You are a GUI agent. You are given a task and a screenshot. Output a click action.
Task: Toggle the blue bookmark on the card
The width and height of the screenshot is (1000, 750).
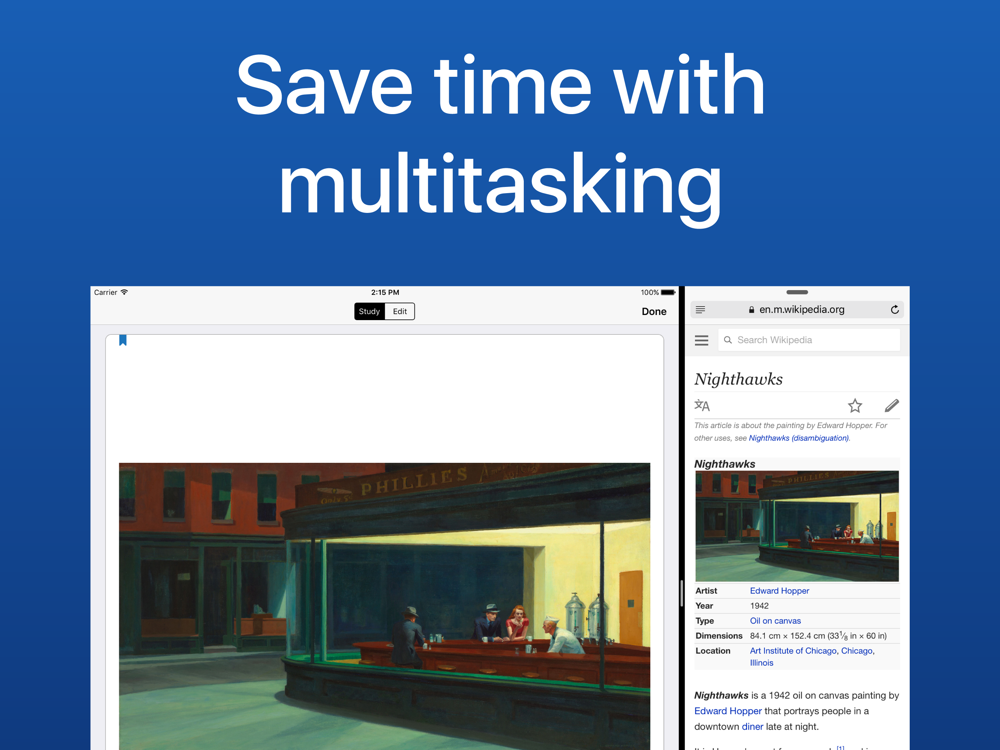pos(123,340)
